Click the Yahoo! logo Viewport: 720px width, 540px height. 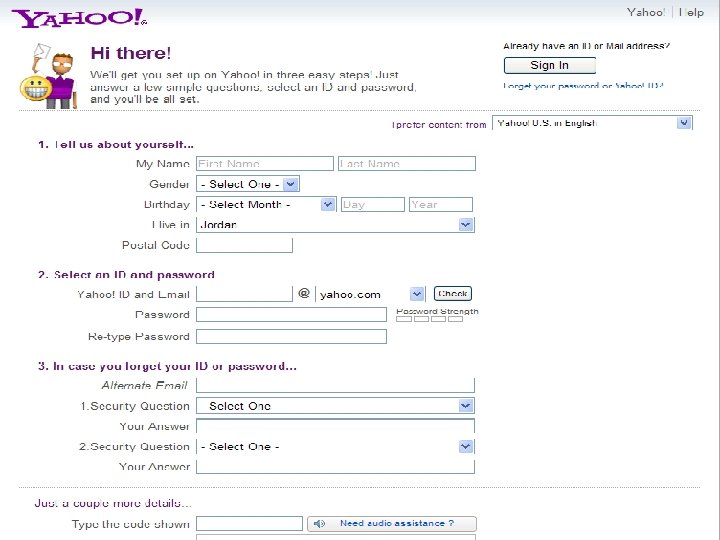pos(79,18)
